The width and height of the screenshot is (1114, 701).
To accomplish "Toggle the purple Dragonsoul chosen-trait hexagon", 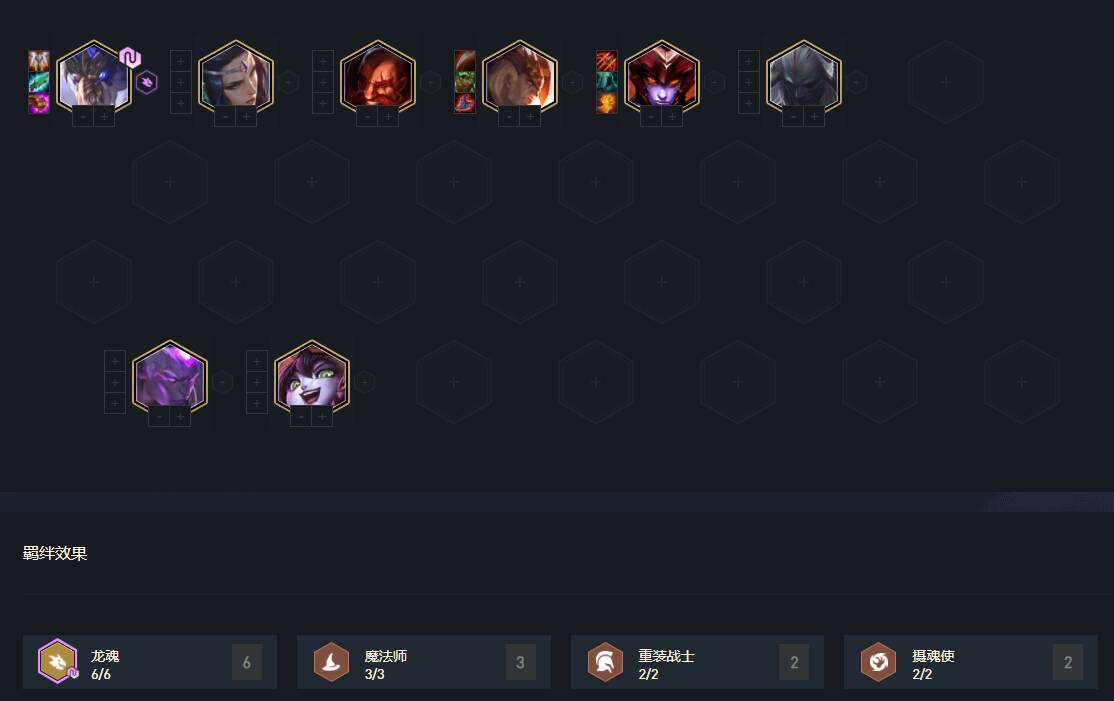I will point(146,82).
